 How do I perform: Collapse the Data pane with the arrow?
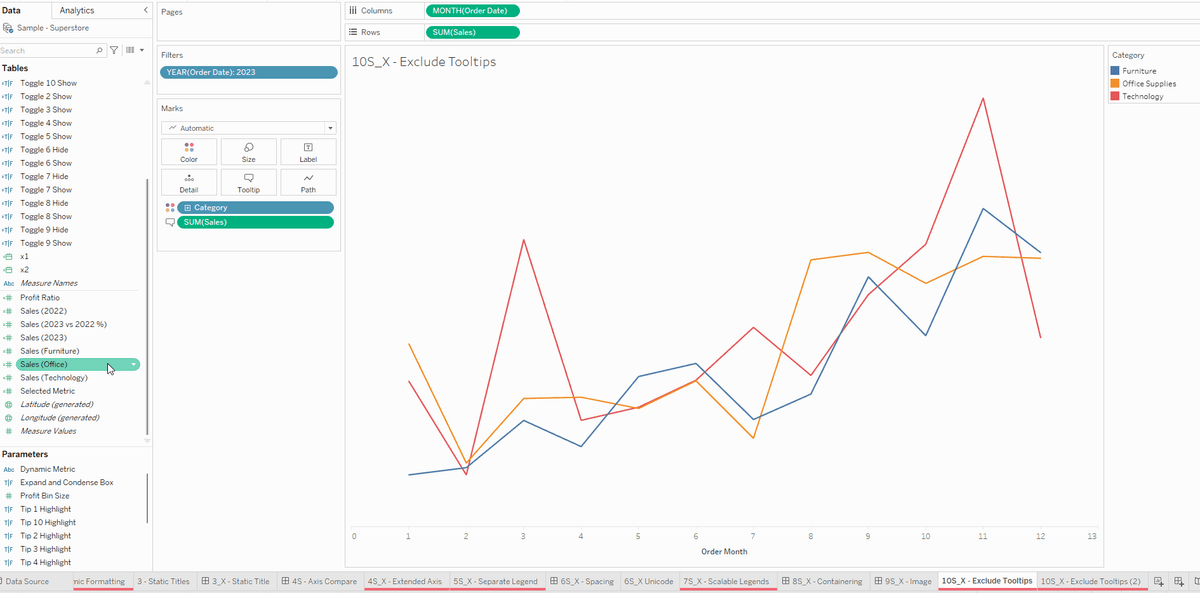pos(146,10)
